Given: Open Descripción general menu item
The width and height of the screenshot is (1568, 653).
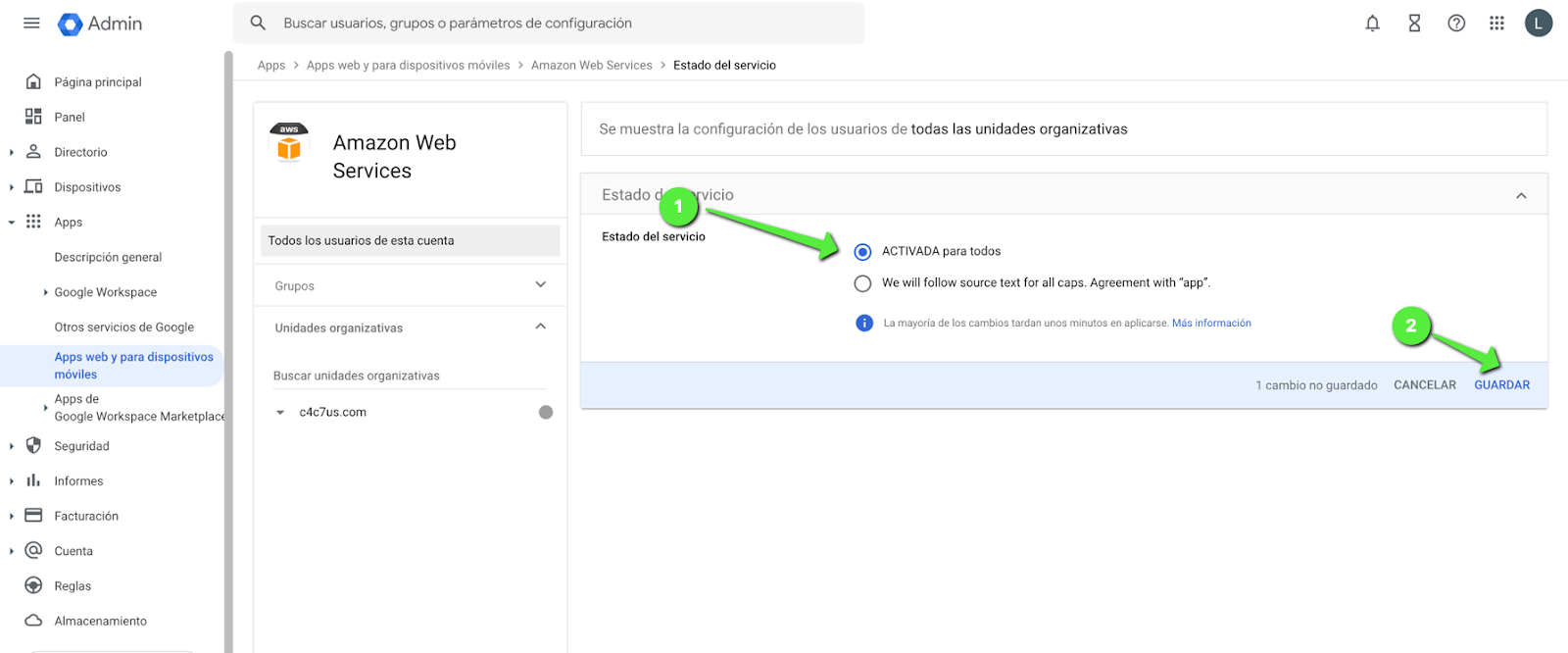Looking at the screenshot, I should coord(108,257).
